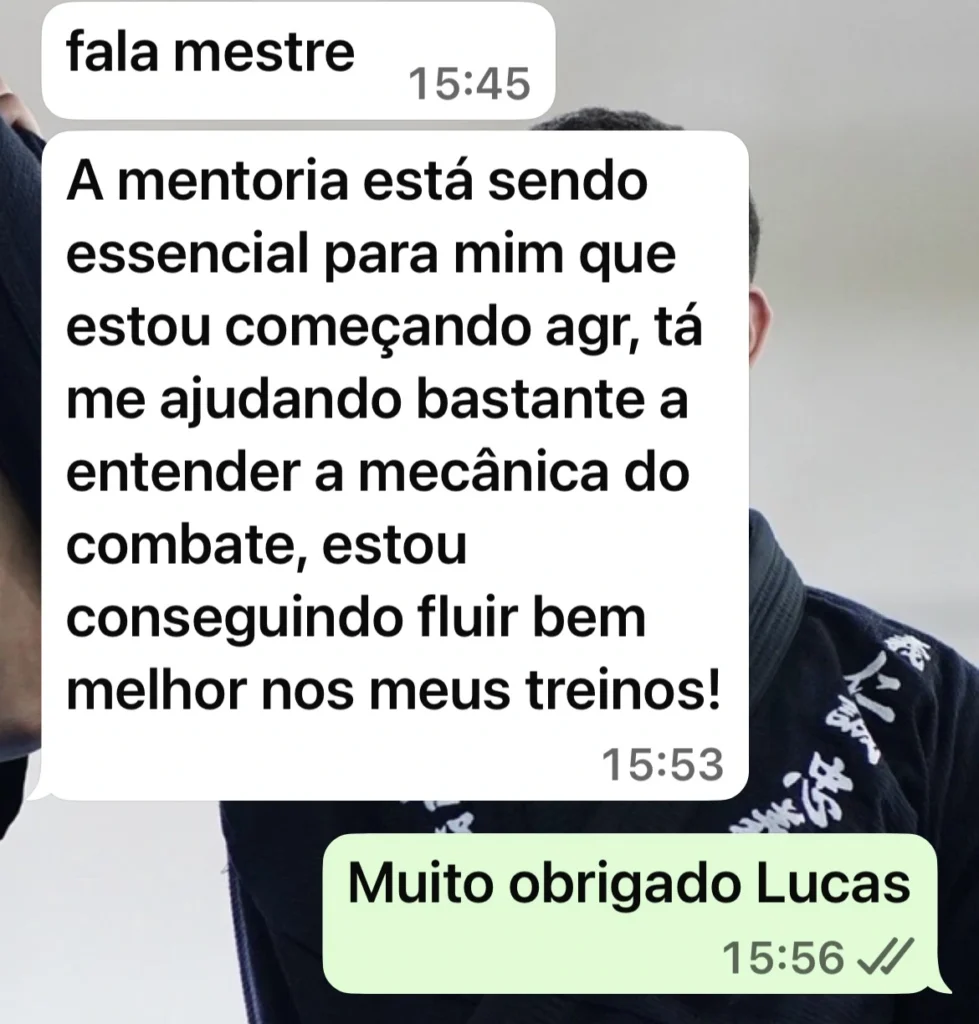Click the word "ajudando" in the message
This screenshot has height=1024, width=979.
click(x=280, y=401)
